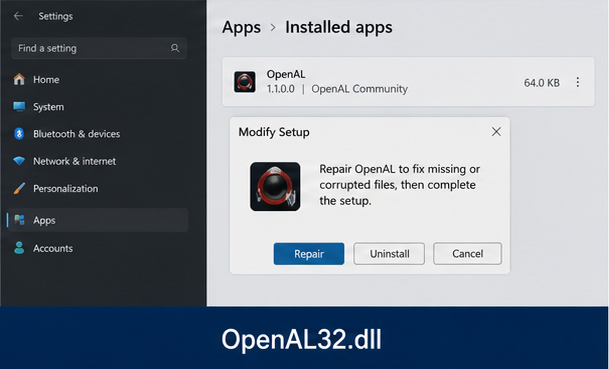The image size is (609, 369).
Task: Click the Uninstall button
Action: tap(389, 254)
